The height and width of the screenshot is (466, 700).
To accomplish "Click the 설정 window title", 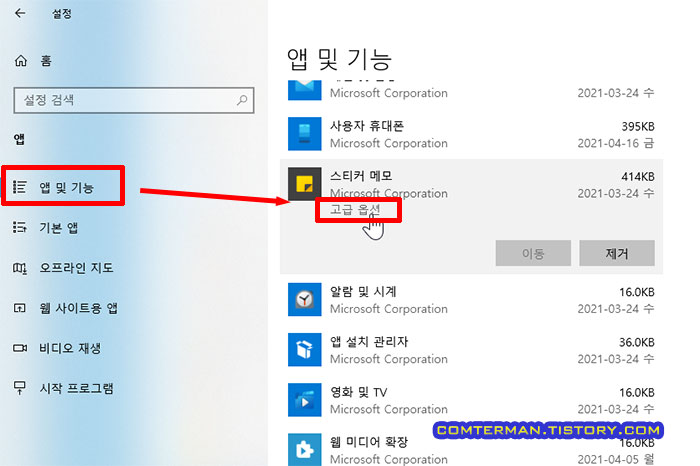I will [62, 13].
